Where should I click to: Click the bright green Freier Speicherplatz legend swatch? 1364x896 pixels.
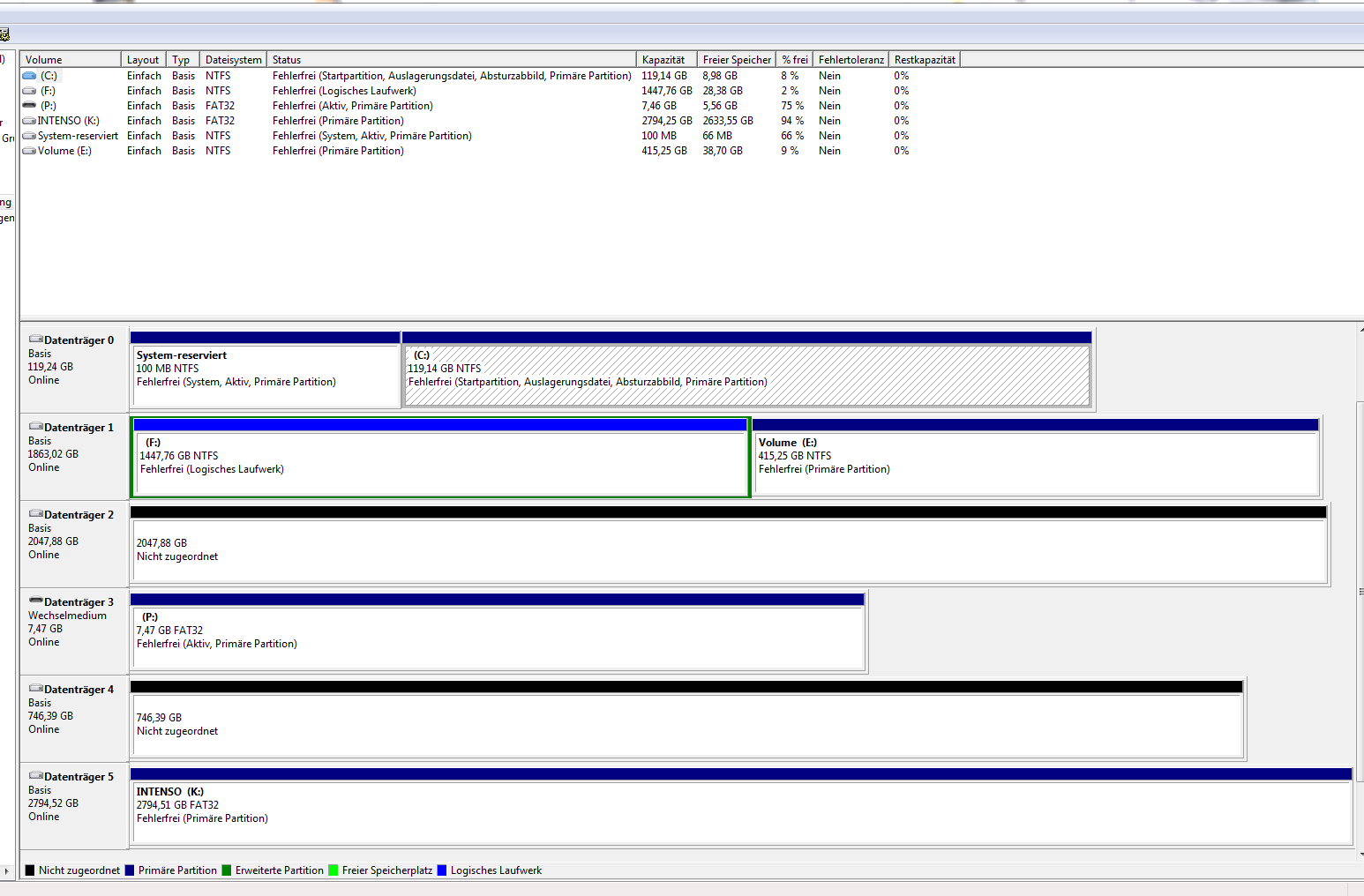point(334,870)
